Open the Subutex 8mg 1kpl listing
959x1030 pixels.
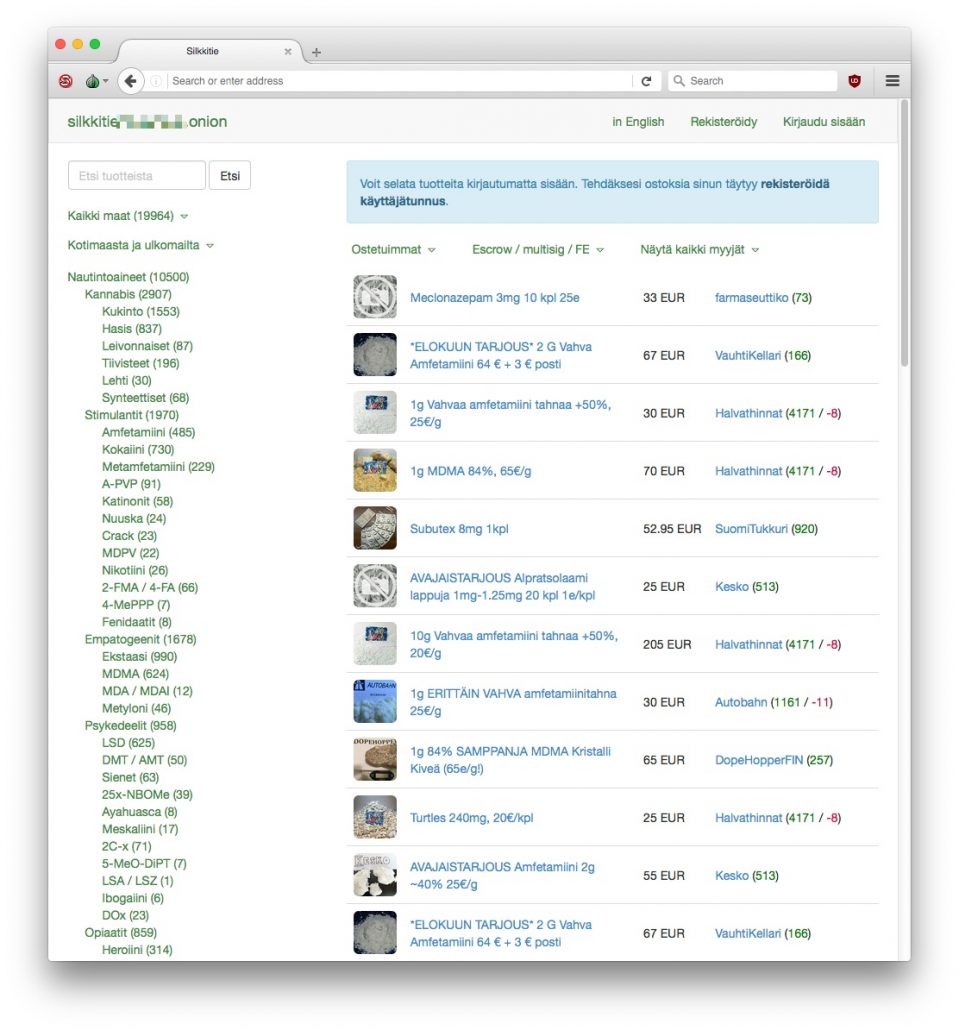click(459, 529)
